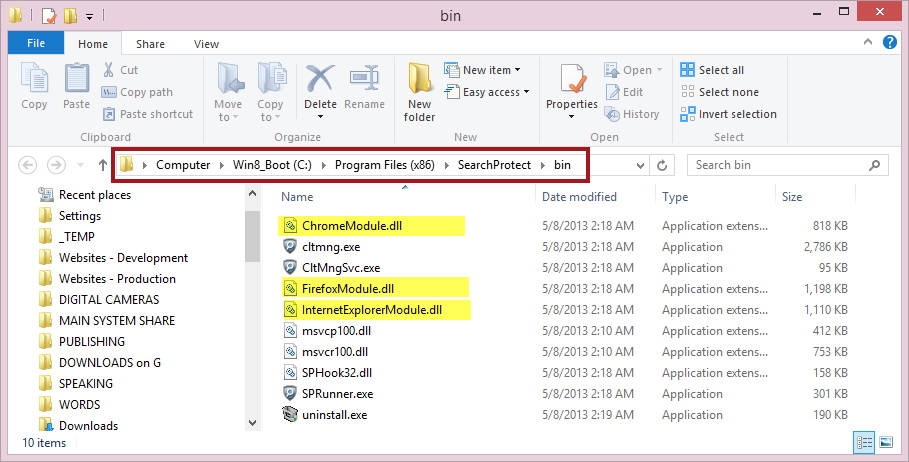Image resolution: width=909 pixels, height=462 pixels.
Task: Open the Easy access dropdown
Action: 487,92
